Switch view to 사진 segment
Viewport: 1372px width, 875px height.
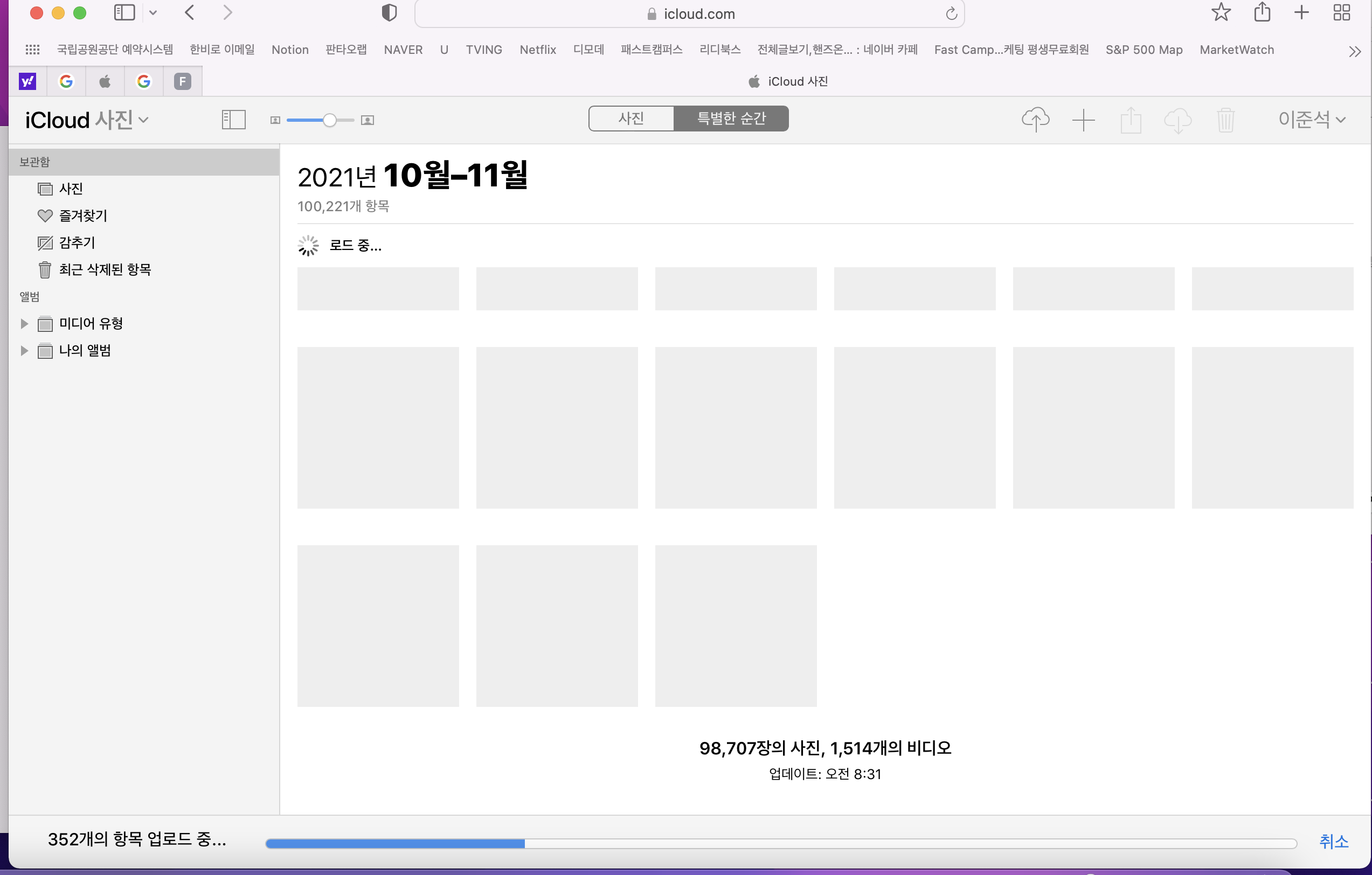pyautogui.click(x=630, y=119)
